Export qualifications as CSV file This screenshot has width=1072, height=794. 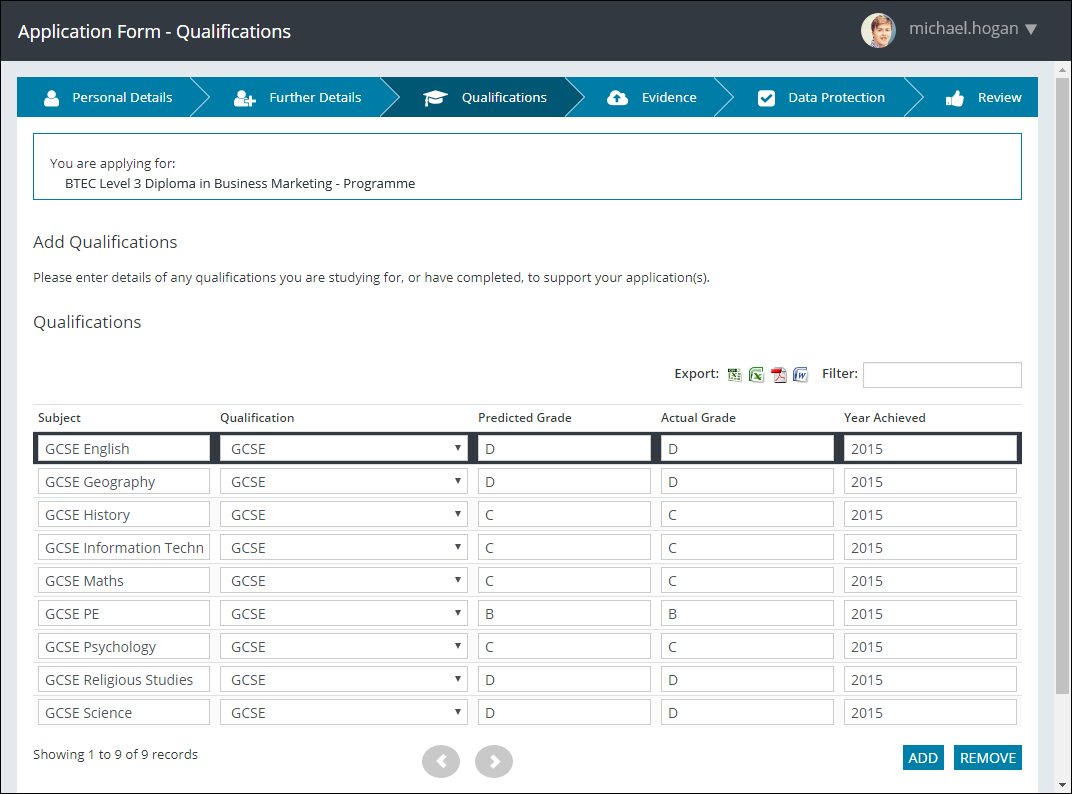735,375
